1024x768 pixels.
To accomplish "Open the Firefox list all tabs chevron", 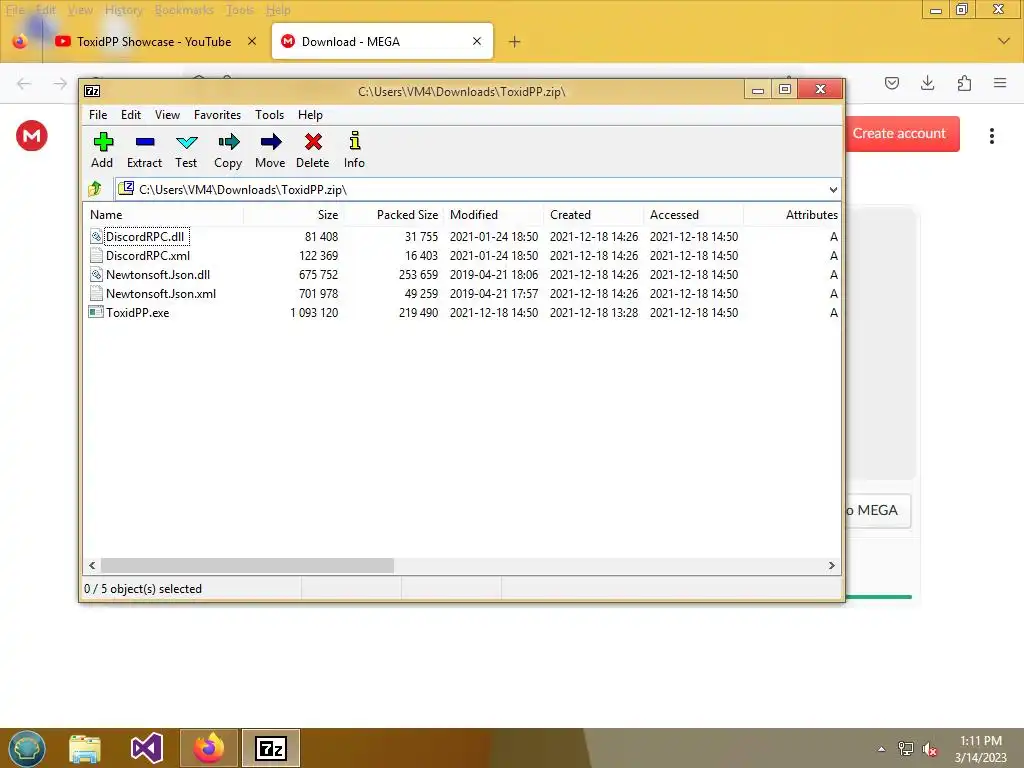I will coord(1004,41).
